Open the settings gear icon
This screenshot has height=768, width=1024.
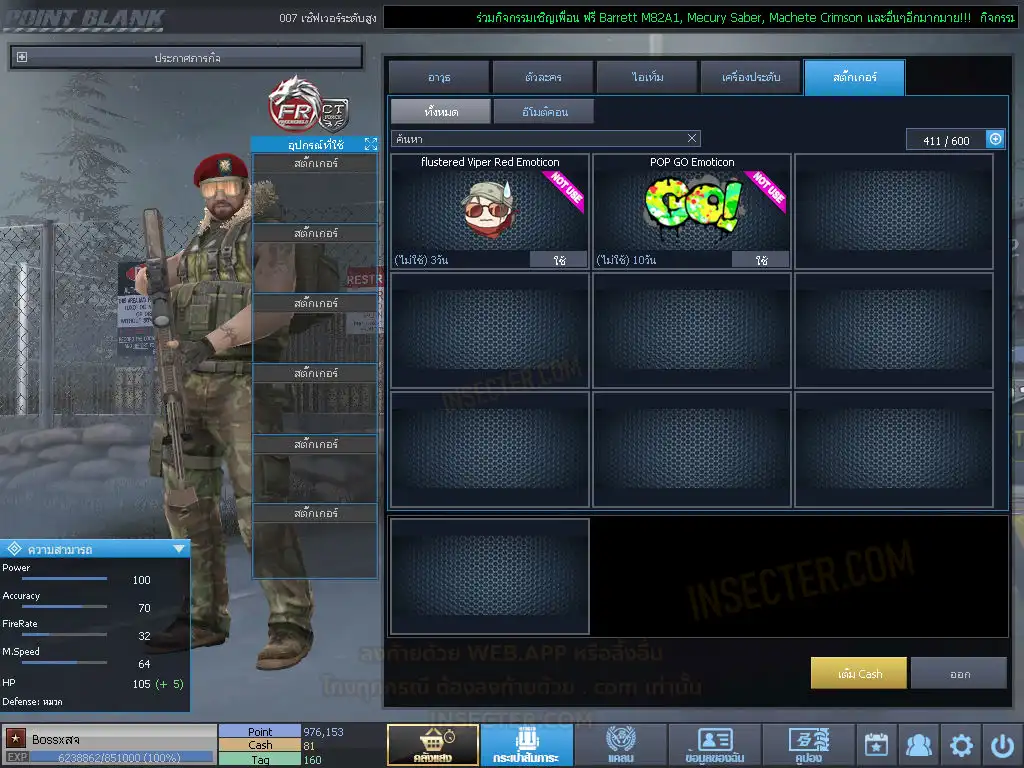click(961, 745)
